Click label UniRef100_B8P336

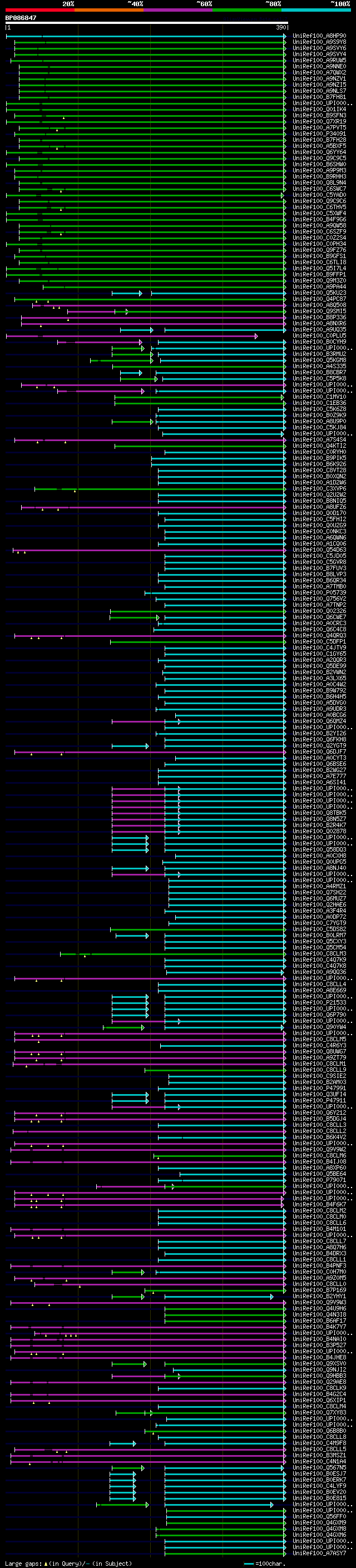[x=319, y=317]
